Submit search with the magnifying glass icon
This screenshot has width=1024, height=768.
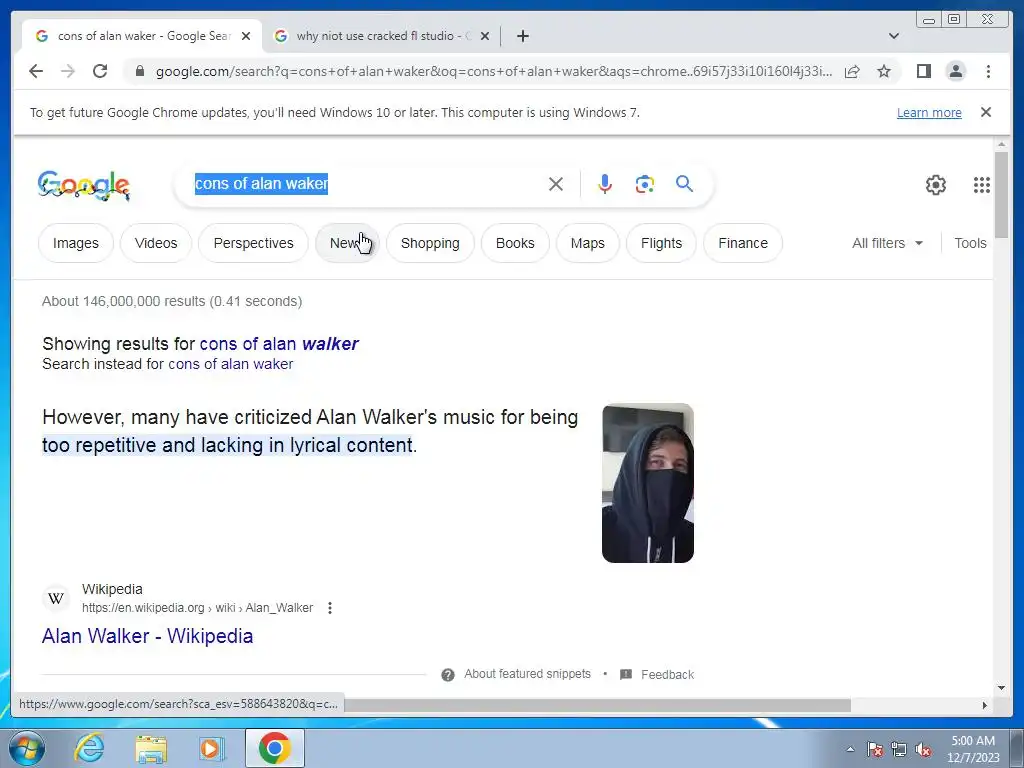[x=684, y=184]
